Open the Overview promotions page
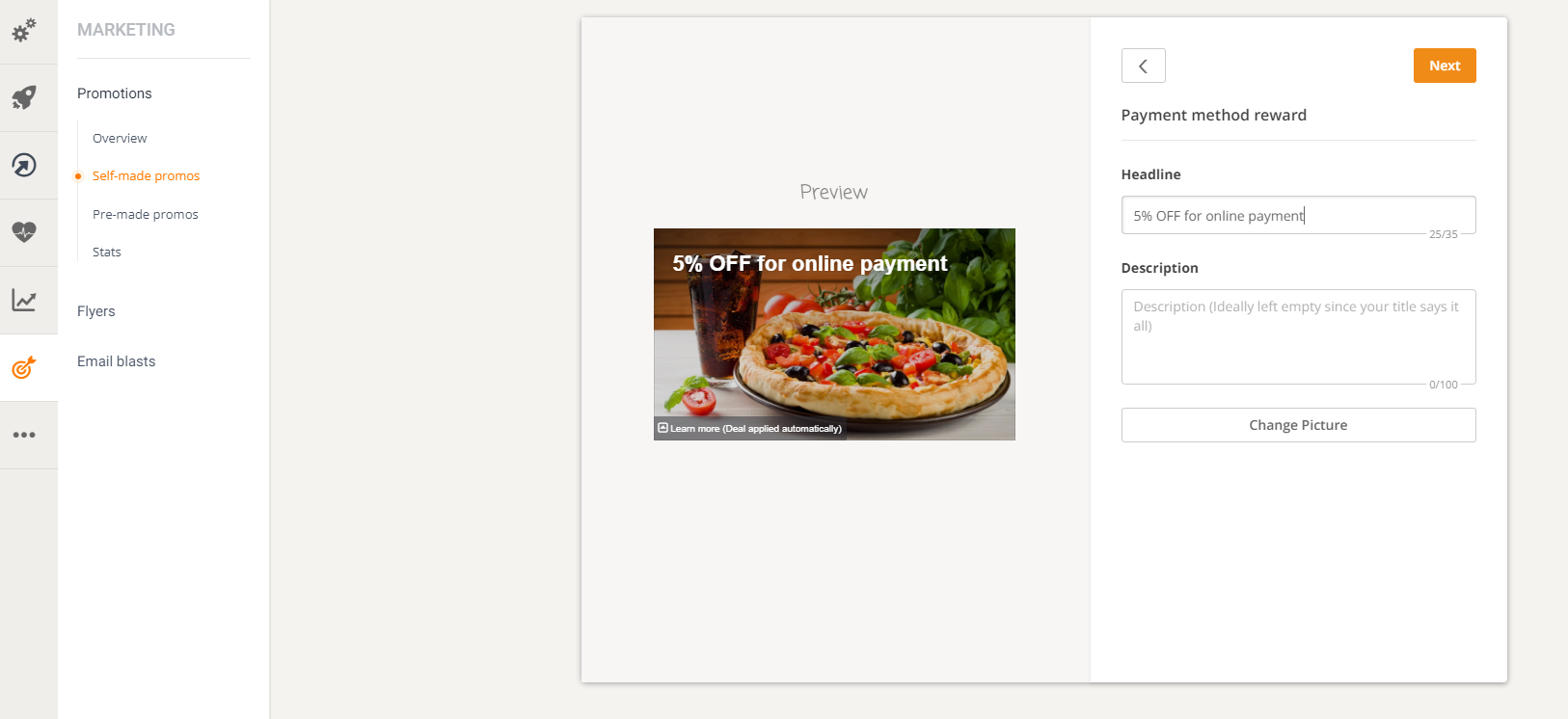Viewport: 1568px width, 719px height. (120, 138)
